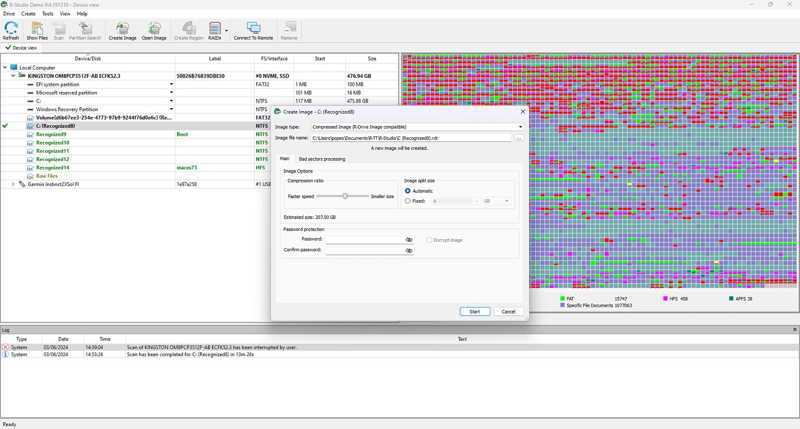The image size is (800, 429).
Task: Click the Device/Disk column header
Action: (88, 59)
